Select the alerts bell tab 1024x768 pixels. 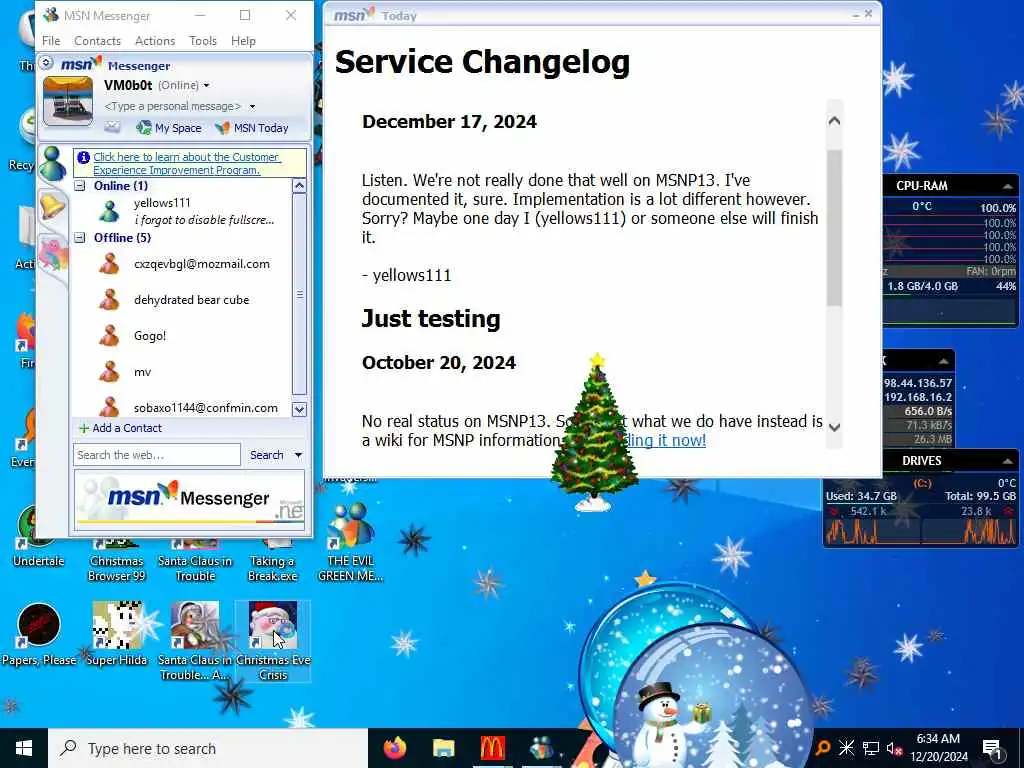coord(52,206)
